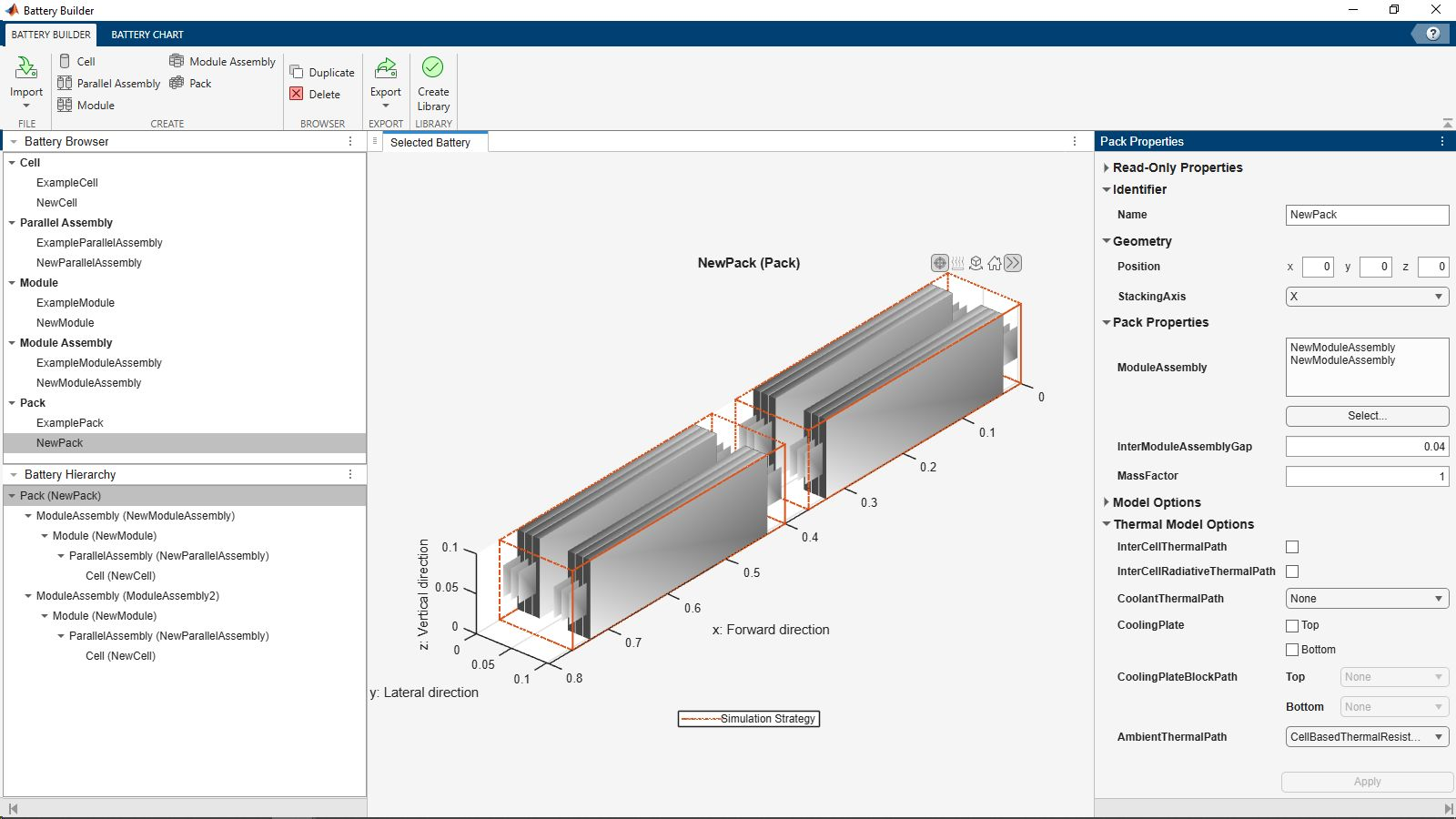Expand the Model Options section
This screenshot has height=819, width=1456.
[1107, 502]
